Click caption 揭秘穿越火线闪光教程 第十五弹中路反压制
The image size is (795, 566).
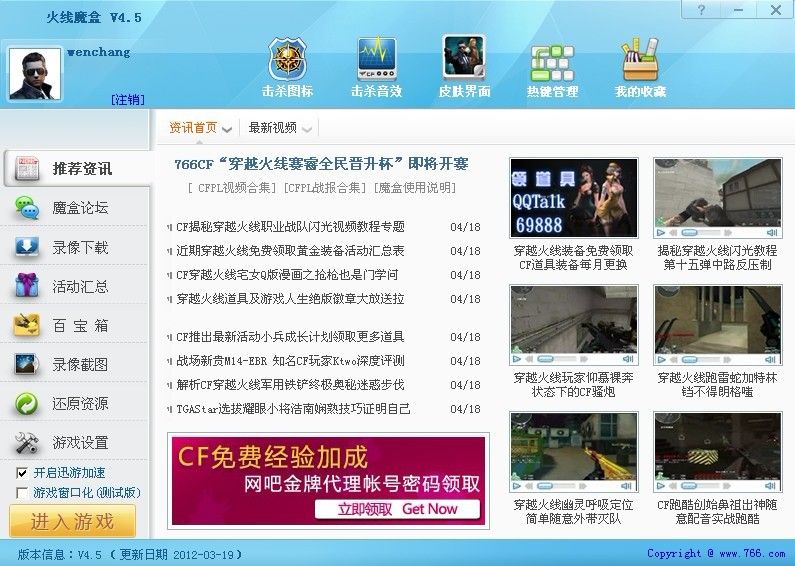(x=717, y=258)
